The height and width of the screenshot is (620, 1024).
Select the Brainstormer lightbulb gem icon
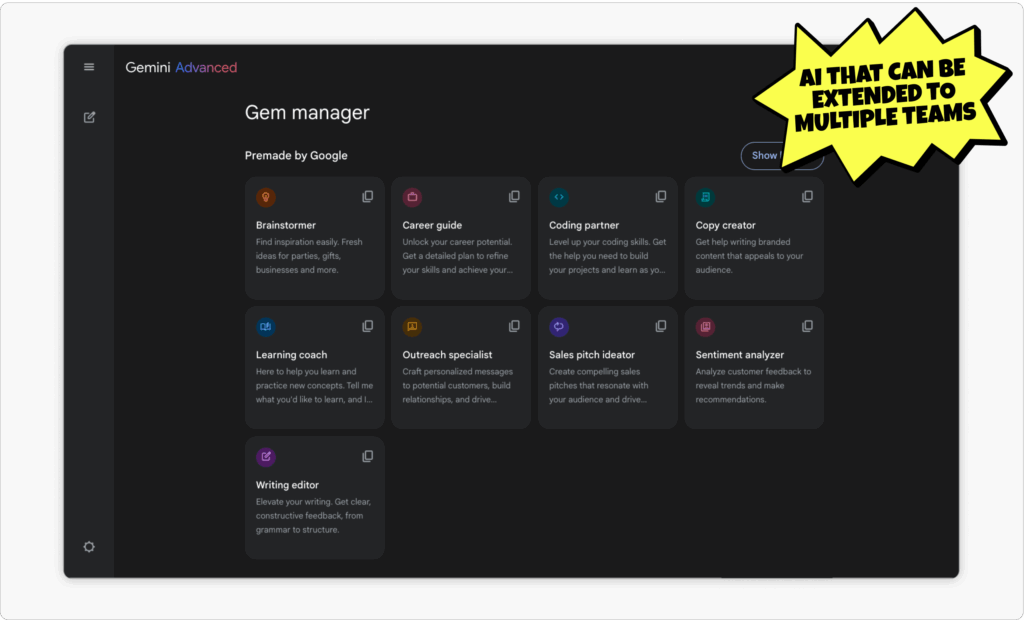point(265,196)
